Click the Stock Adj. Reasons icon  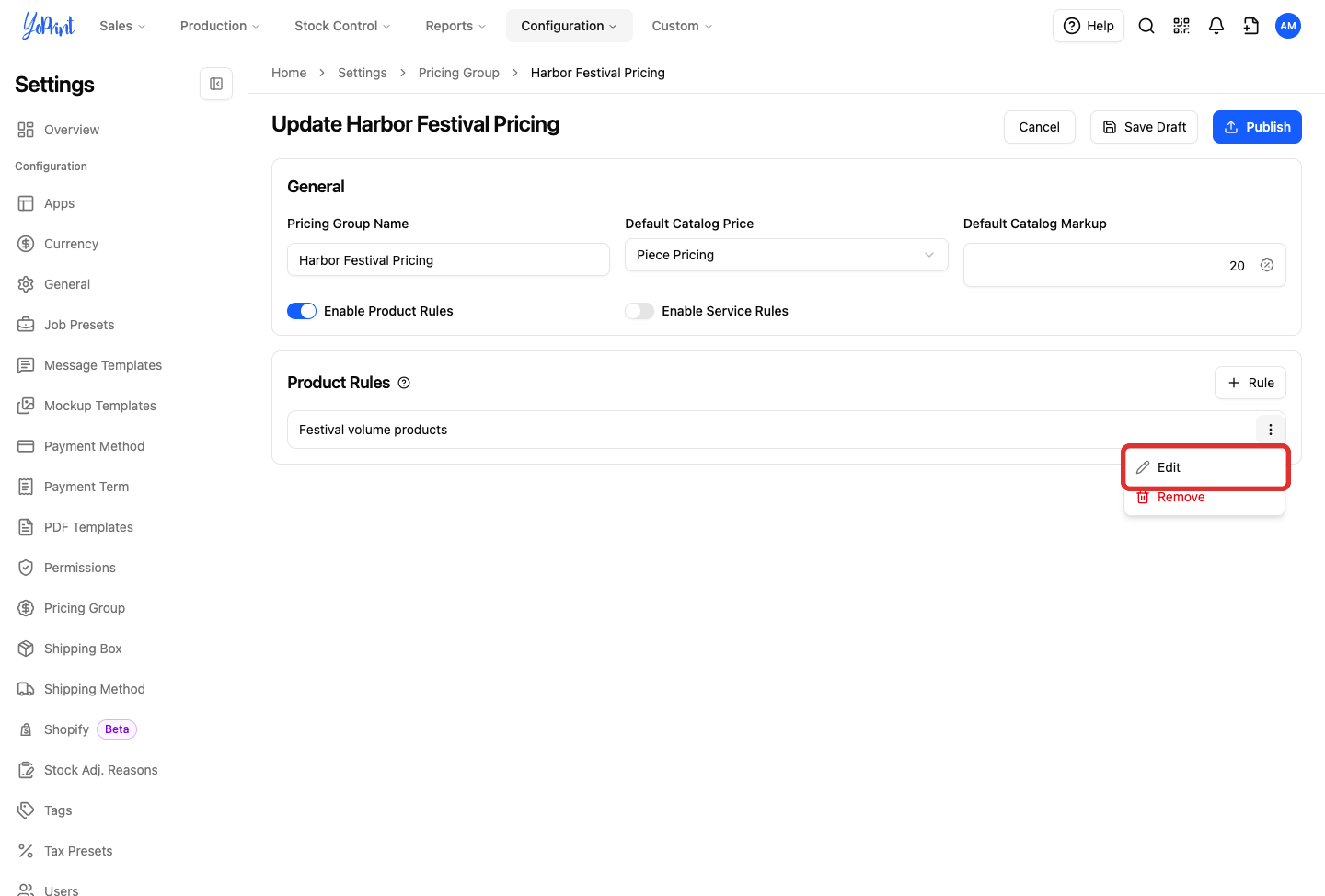tap(26, 770)
